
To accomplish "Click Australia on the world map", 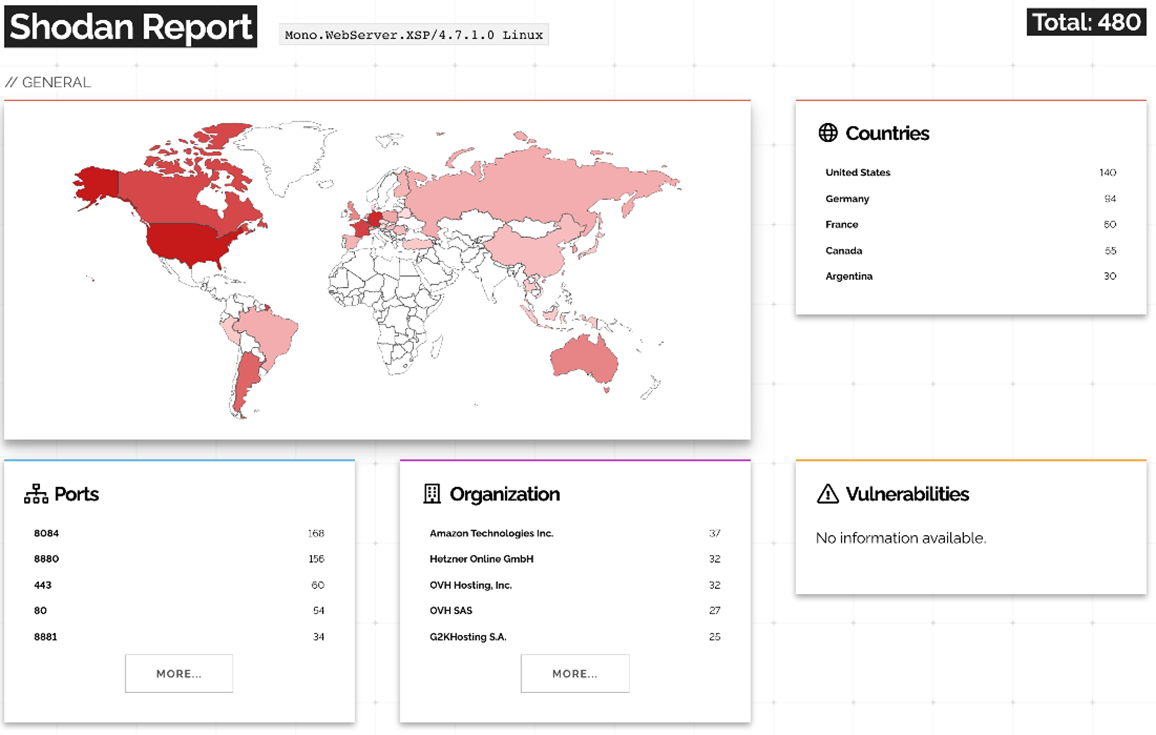I will coord(583,357).
